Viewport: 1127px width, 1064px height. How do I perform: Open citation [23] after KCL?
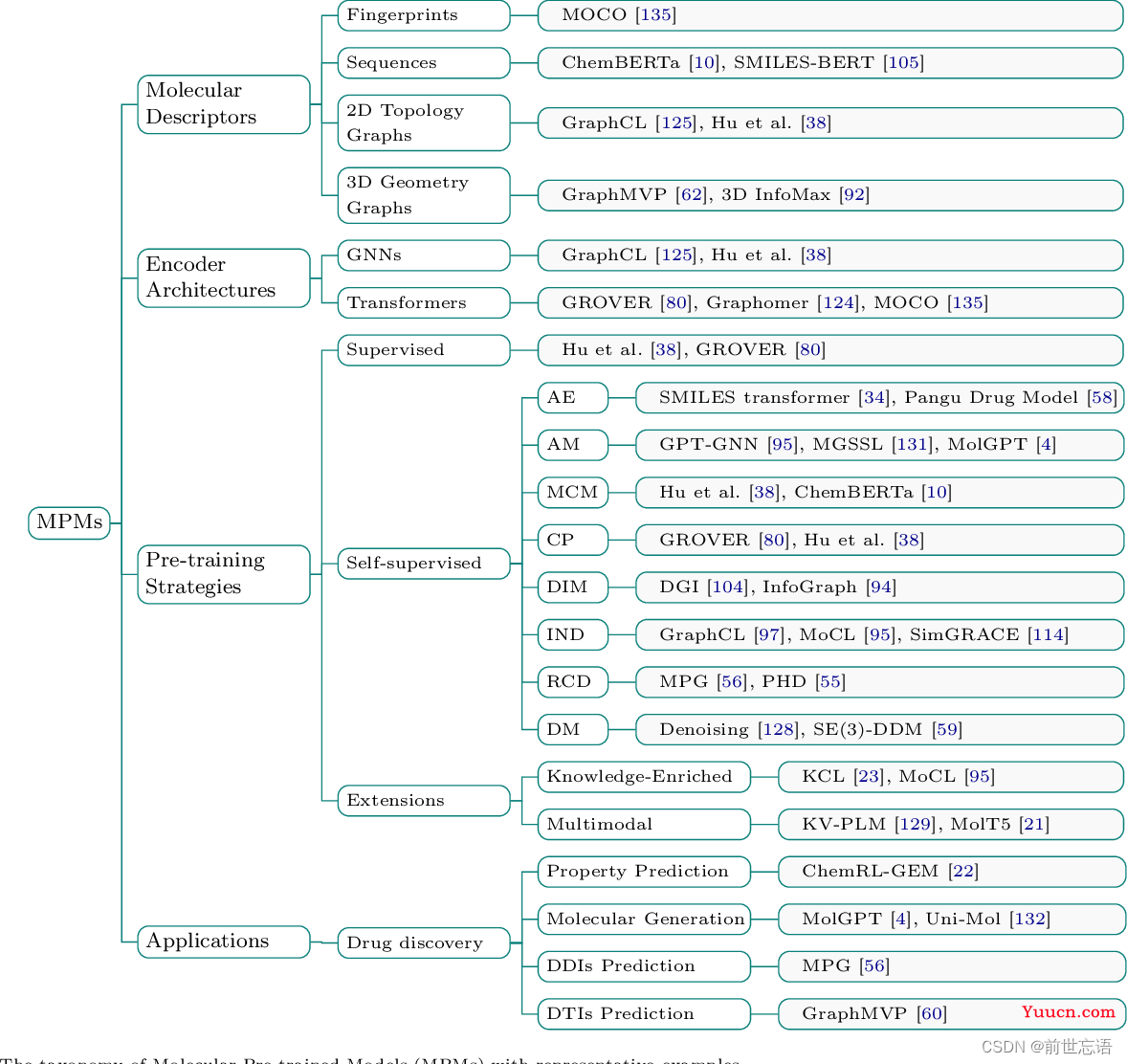click(x=869, y=776)
